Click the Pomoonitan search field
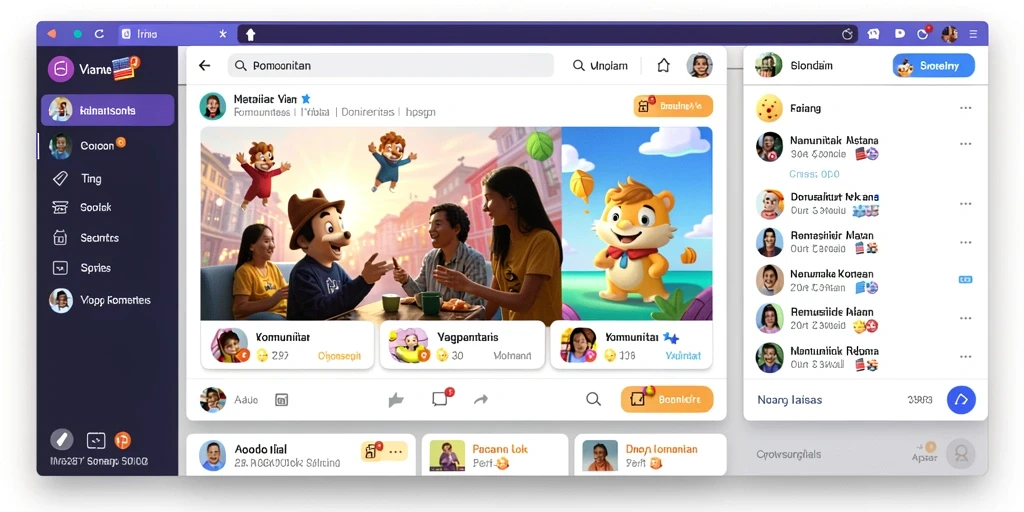The height and width of the screenshot is (512, 1024). pos(390,65)
